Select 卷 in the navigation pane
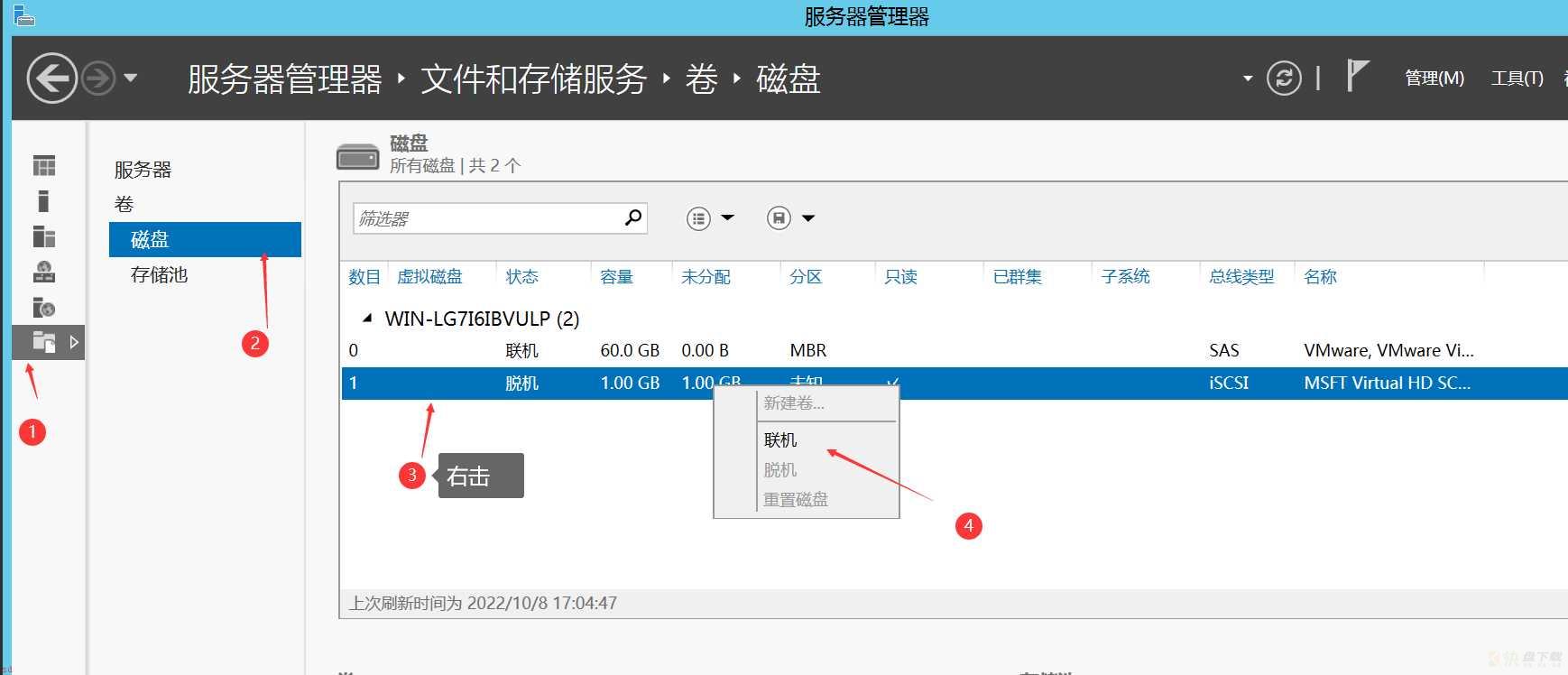This screenshot has height=675, width=1568. (x=125, y=204)
